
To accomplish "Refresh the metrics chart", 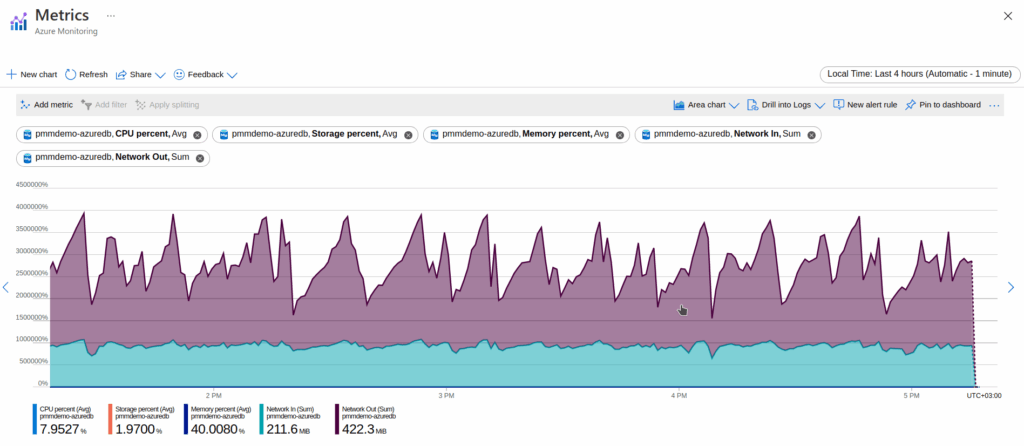I will (x=86, y=75).
